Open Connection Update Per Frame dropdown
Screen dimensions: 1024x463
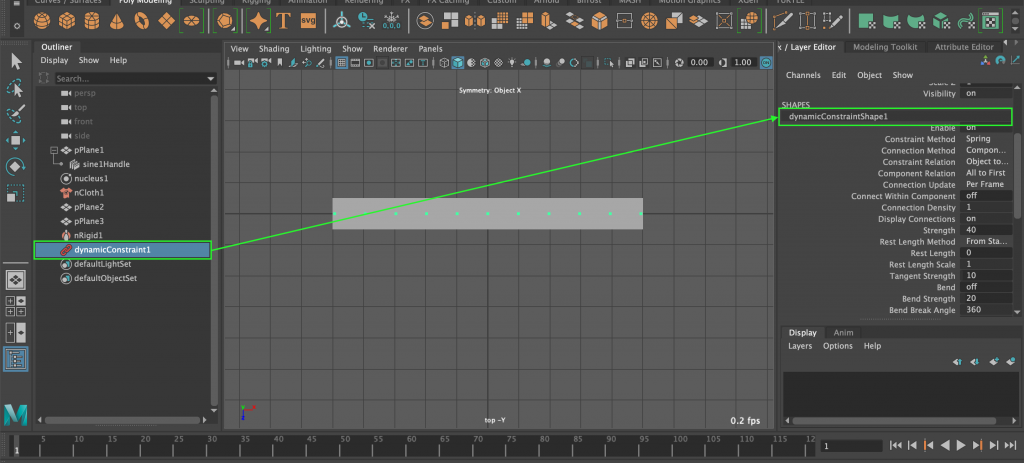tap(987, 185)
